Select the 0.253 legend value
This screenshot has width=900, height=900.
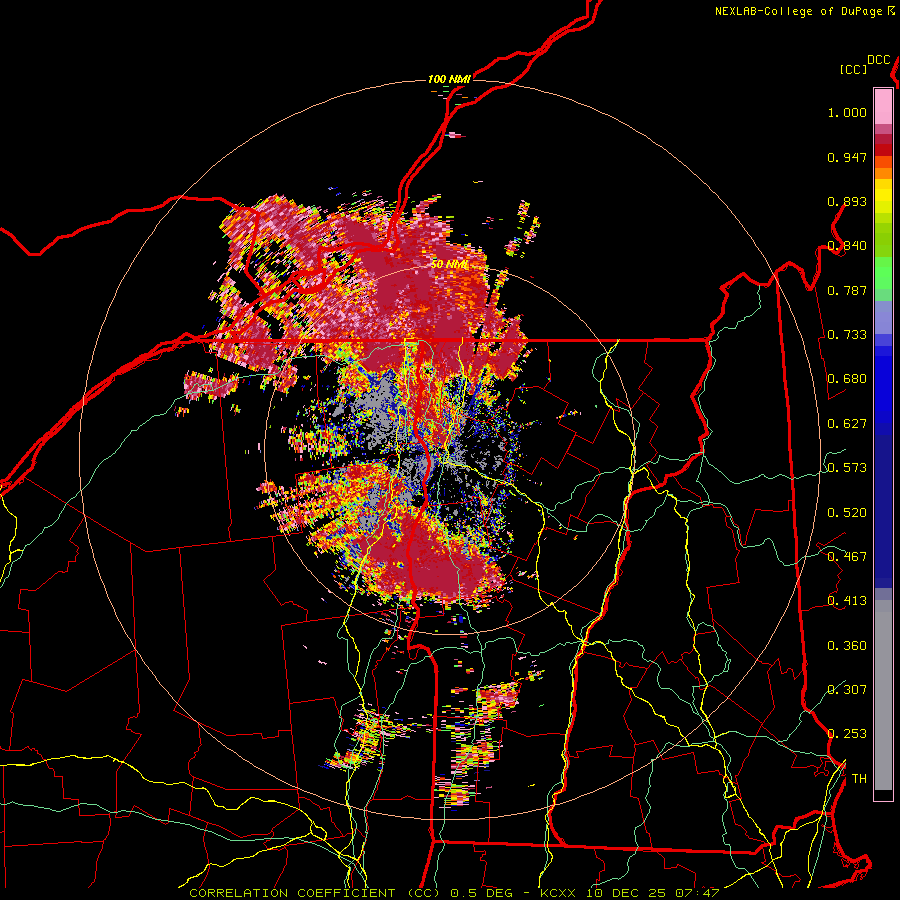[847, 734]
